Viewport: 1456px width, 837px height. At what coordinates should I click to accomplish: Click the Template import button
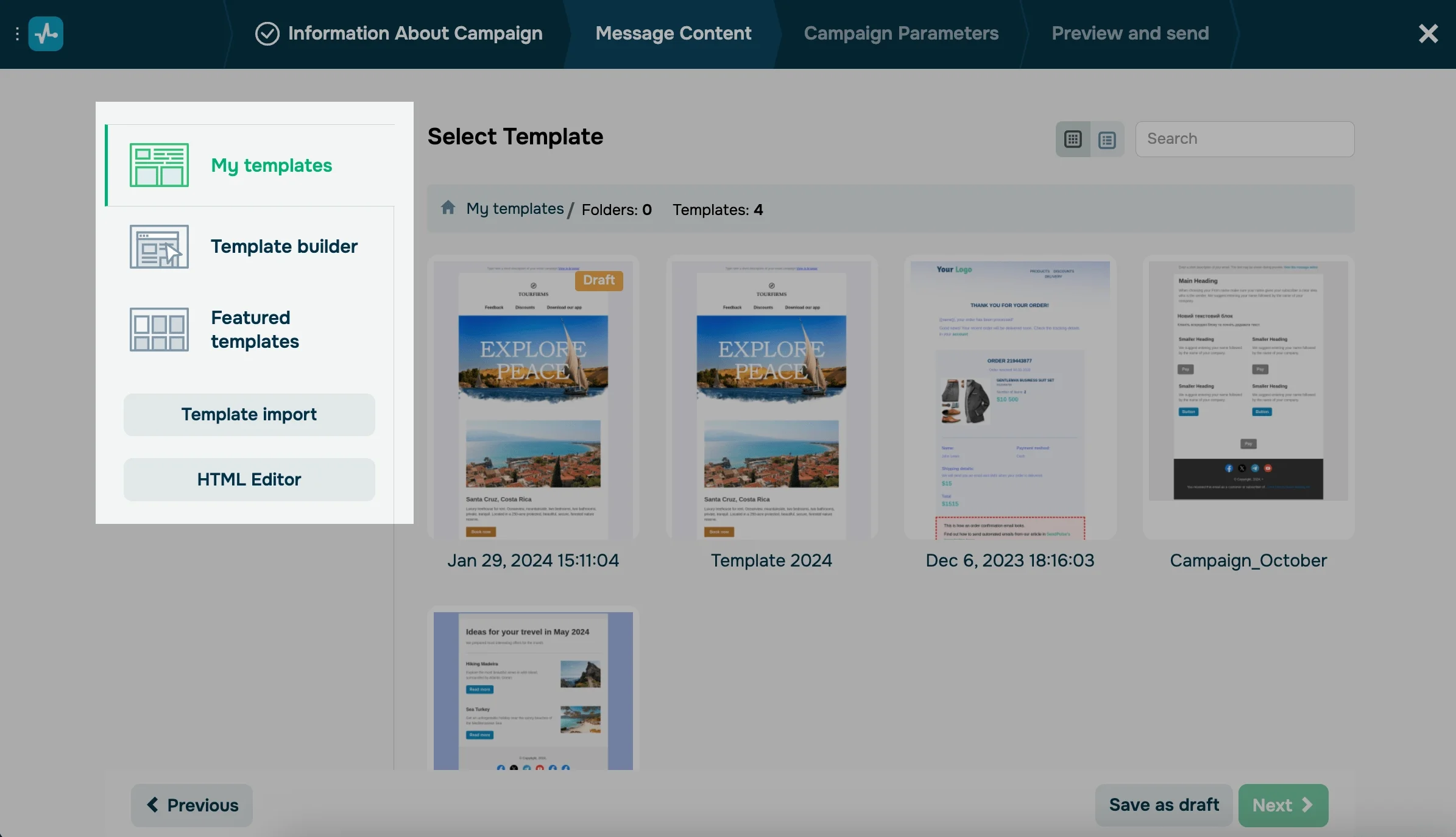249,414
